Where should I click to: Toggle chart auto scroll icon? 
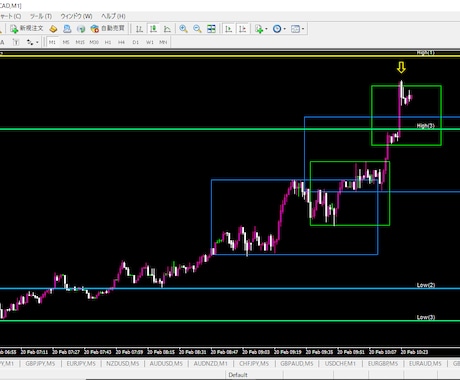[x=229, y=29]
